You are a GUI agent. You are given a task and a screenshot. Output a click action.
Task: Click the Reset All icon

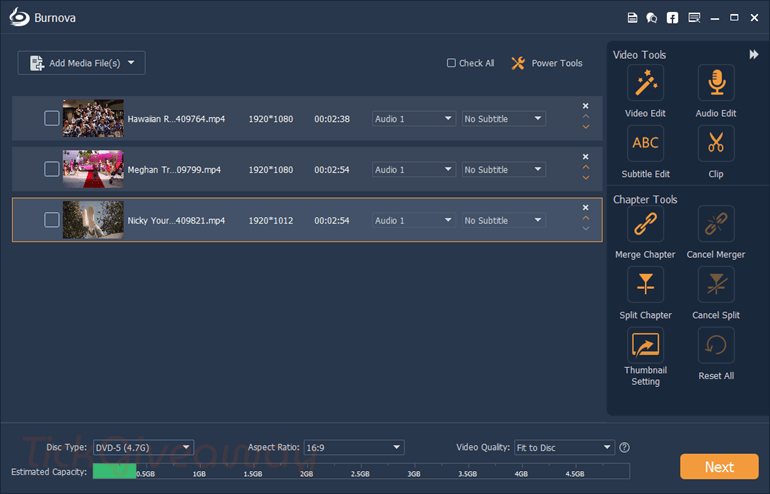[716, 345]
